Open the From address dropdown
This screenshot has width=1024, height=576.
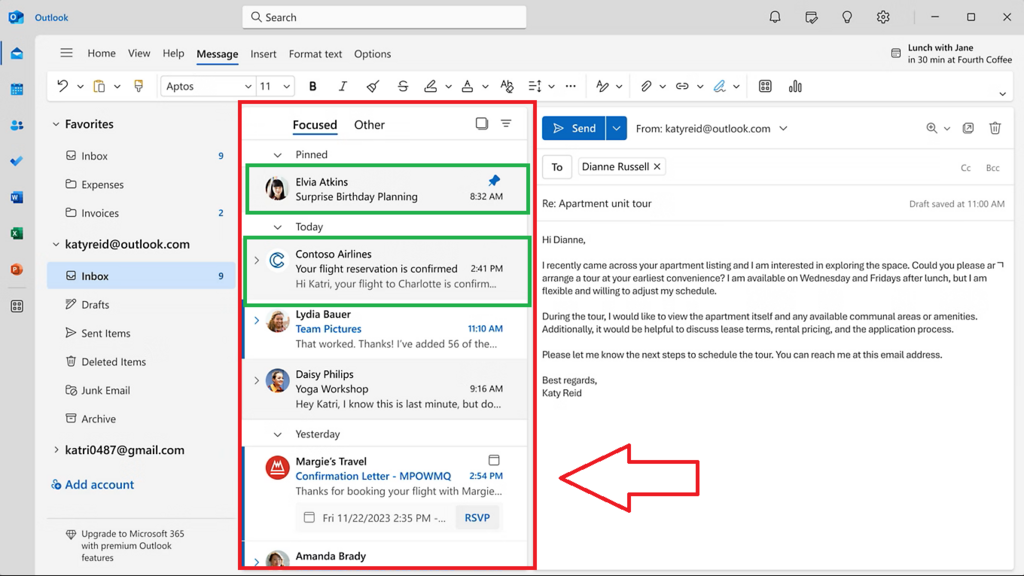tap(784, 129)
